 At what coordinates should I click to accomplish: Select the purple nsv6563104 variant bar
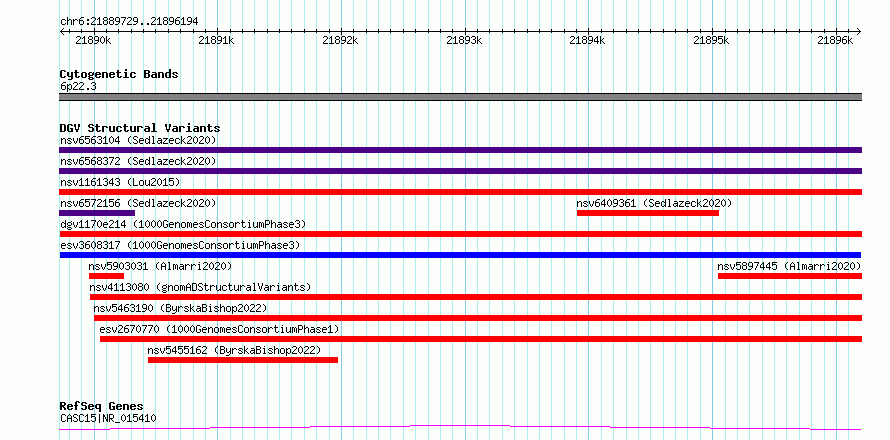click(460, 150)
